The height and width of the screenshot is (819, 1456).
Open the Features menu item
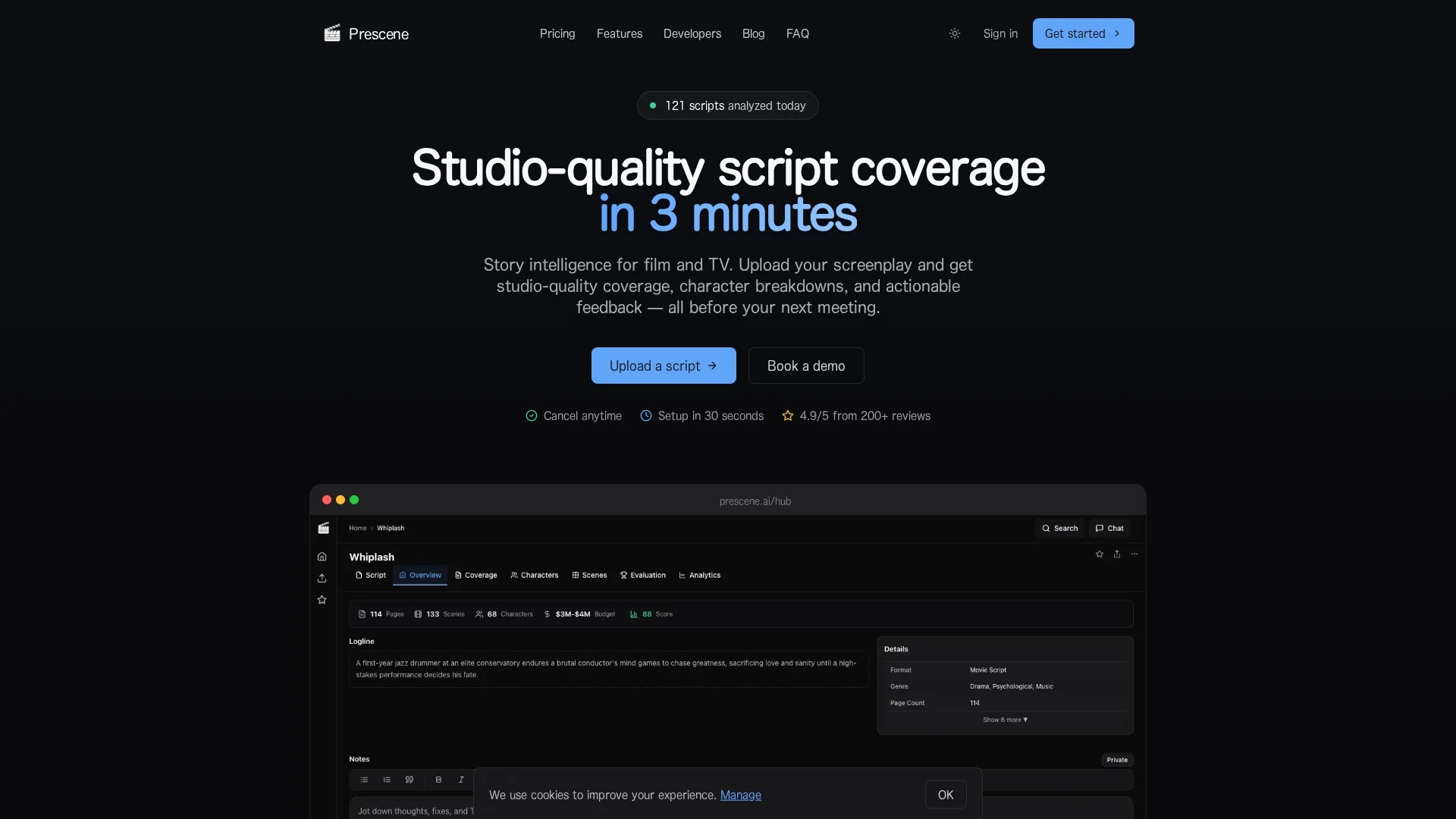click(x=620, y=33)
